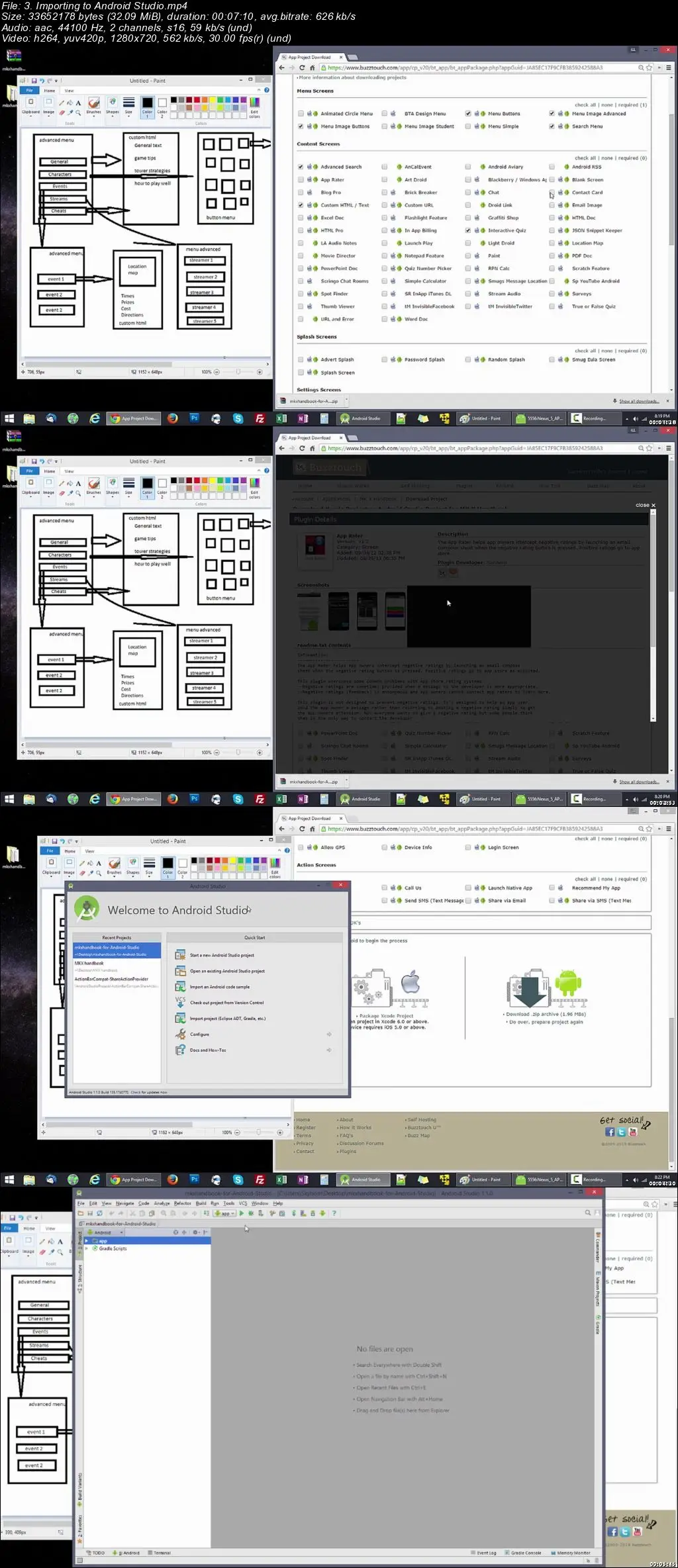The height and width of the screenshot is (1568, 678).
Task: Enable the Contact Card checkbox
Action: click(x=552, y=193)
